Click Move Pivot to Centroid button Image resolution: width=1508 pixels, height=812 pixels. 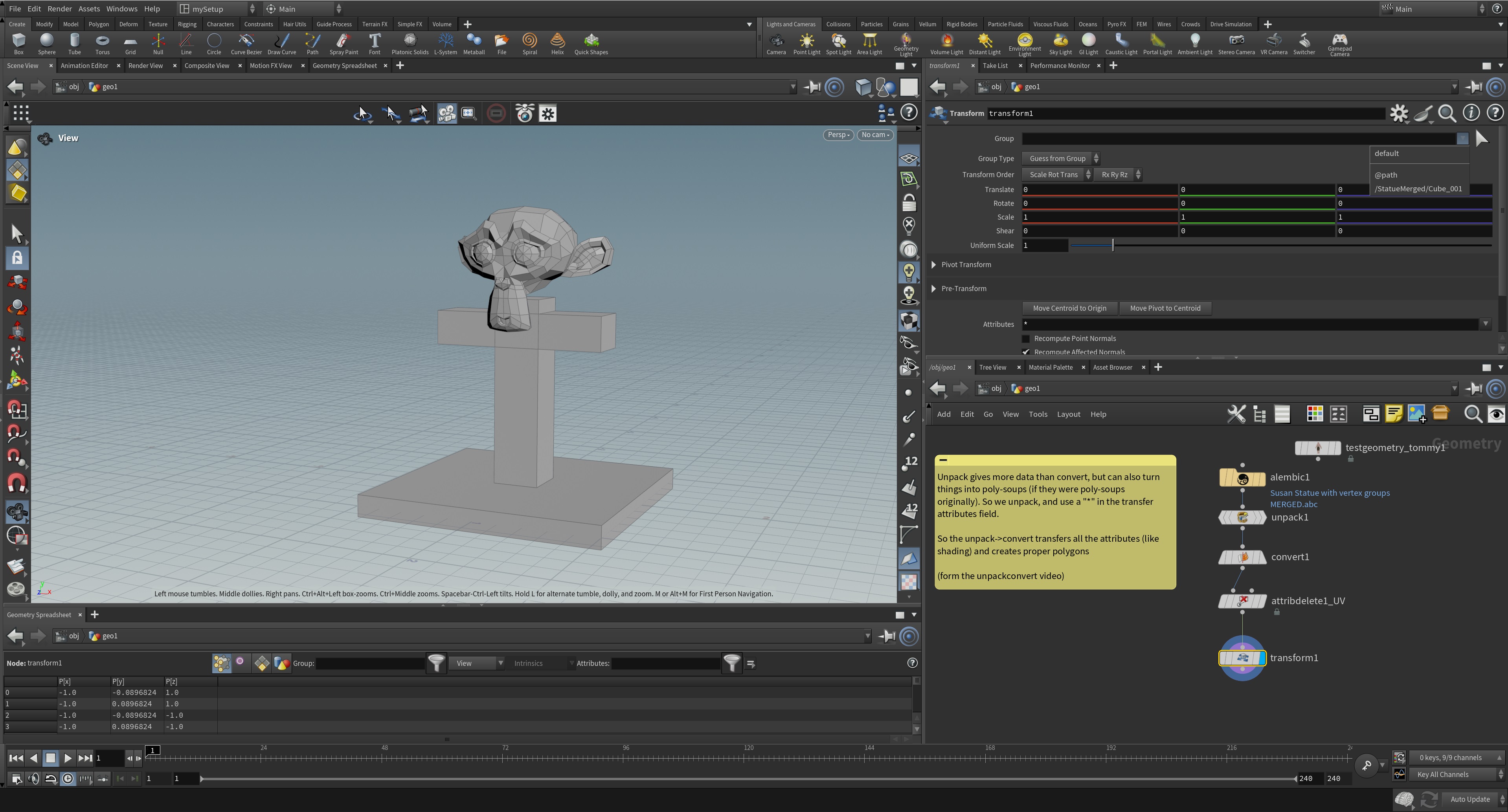point(1165,308)
